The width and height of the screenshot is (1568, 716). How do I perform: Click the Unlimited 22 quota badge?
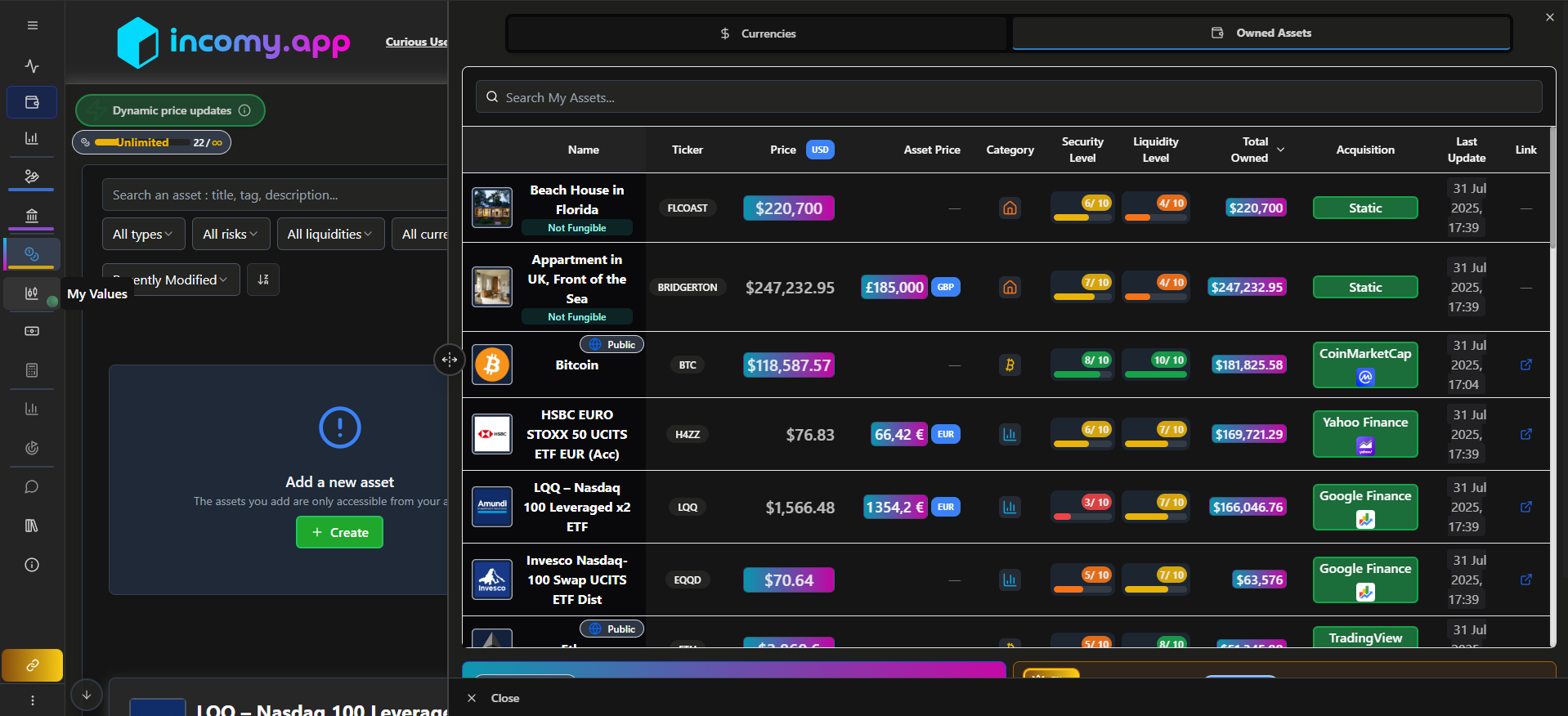click(152, 142)
